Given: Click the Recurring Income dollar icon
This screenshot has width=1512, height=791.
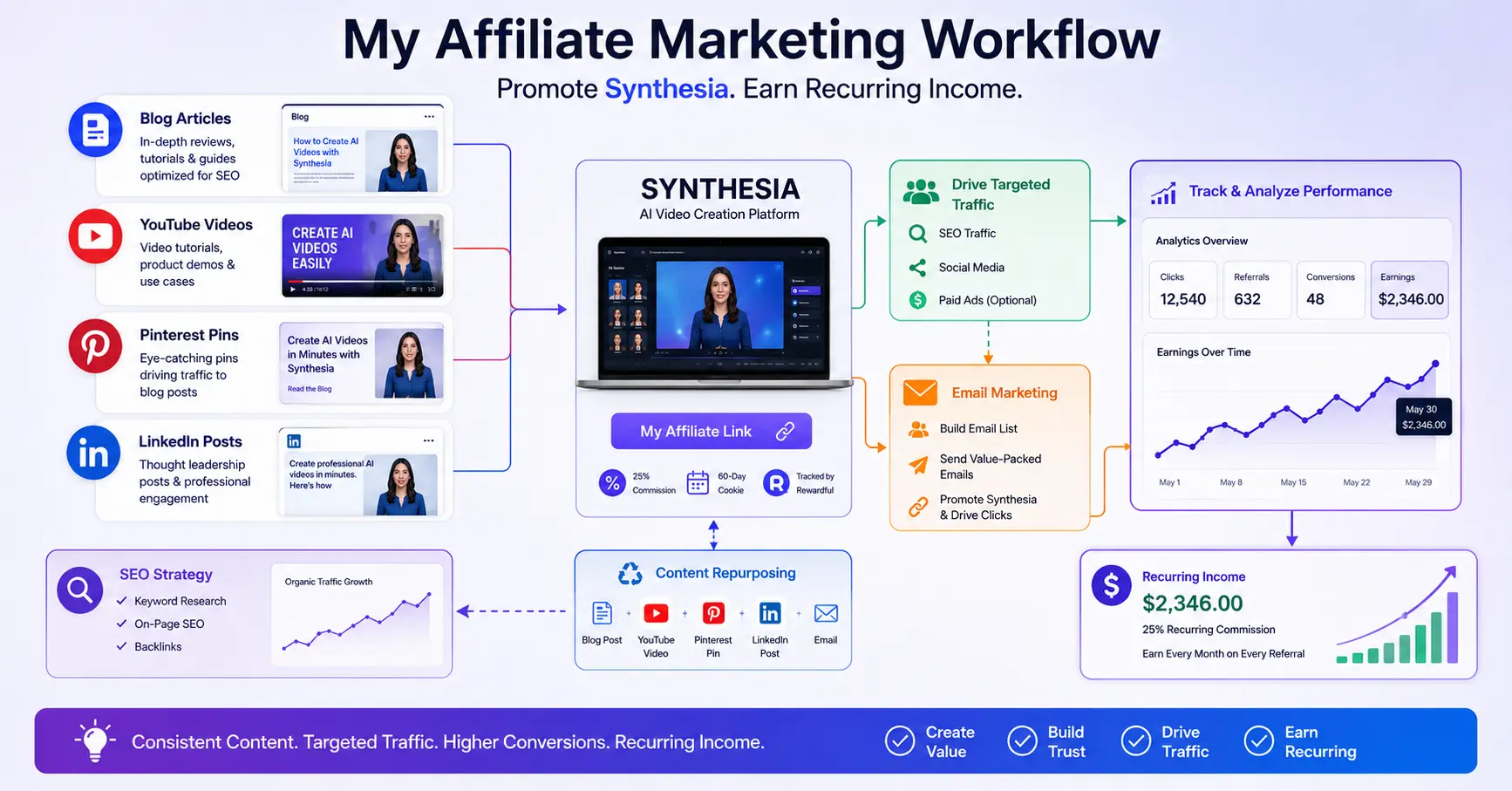Looking at the screenshot, I should point(1112,585).
